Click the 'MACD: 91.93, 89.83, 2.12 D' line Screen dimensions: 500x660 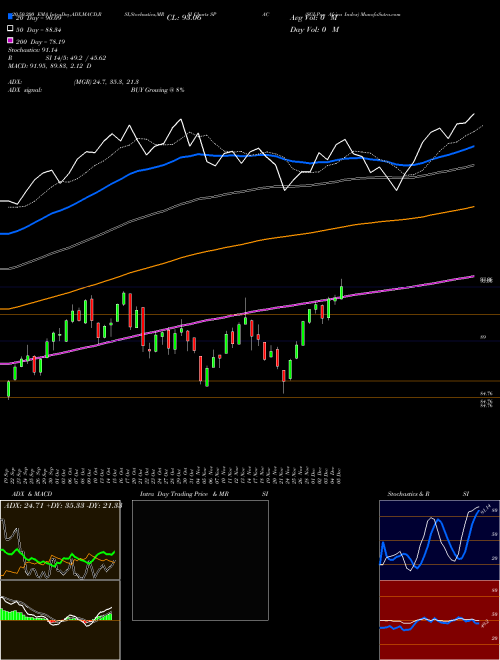coord(50,66)
